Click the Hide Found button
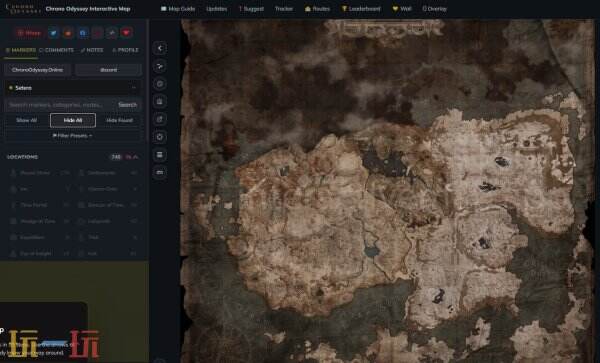 pyautogui.click(x=119, y=120)
